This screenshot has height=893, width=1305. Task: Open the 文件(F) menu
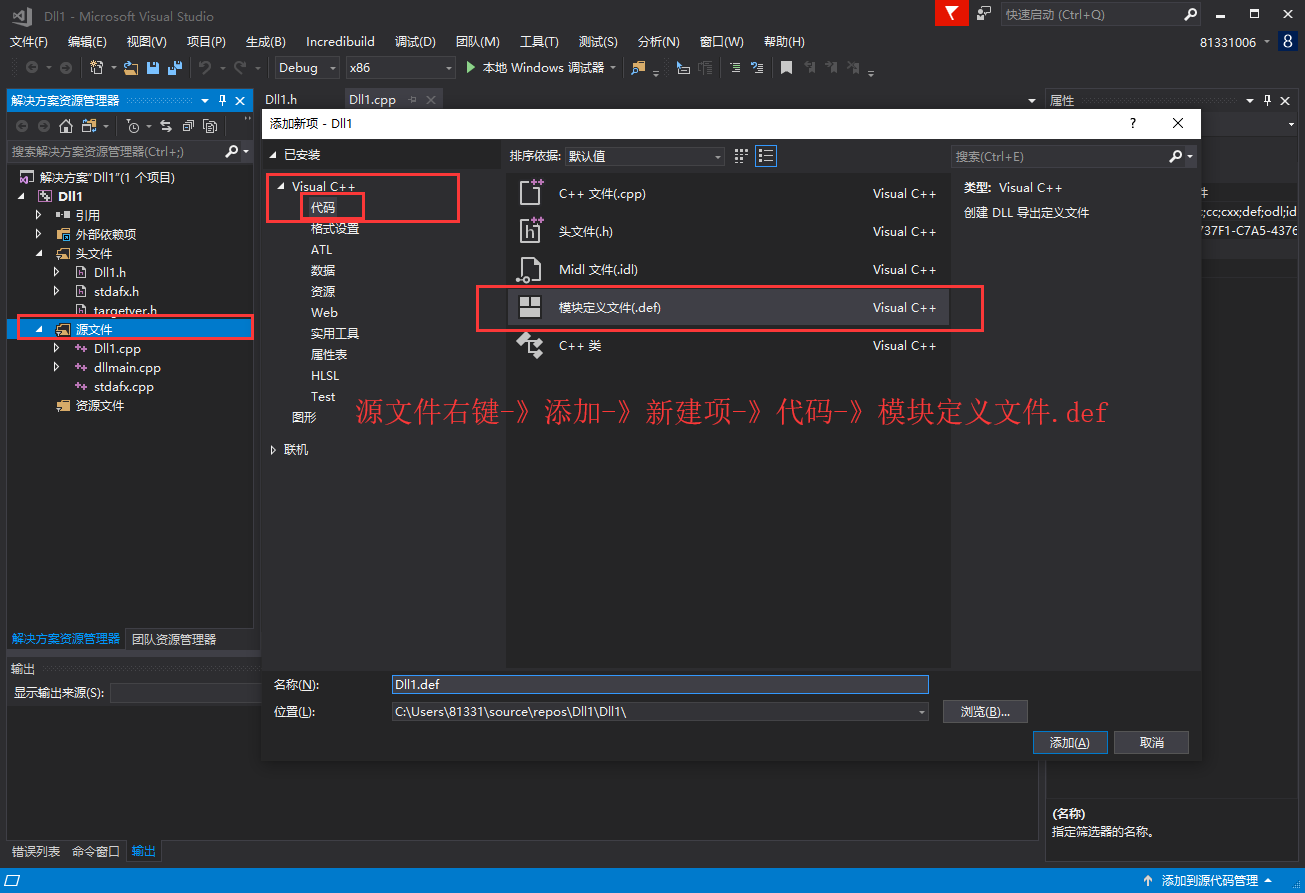point(29,42)
